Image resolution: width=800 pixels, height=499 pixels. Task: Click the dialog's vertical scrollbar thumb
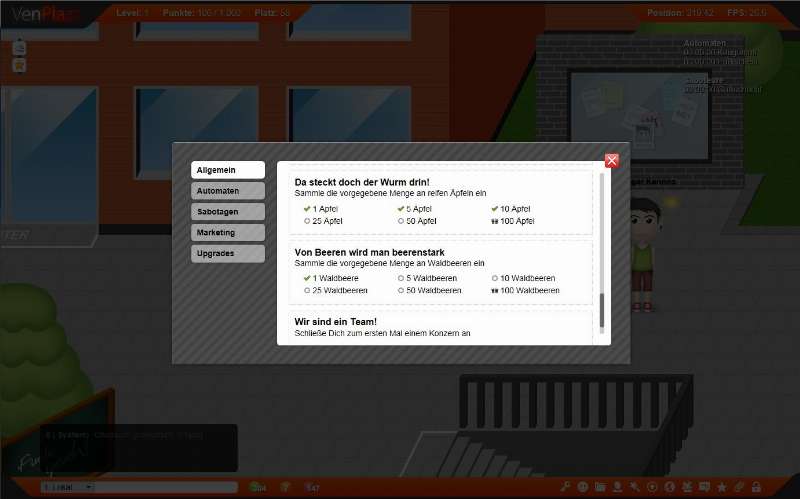602,310
